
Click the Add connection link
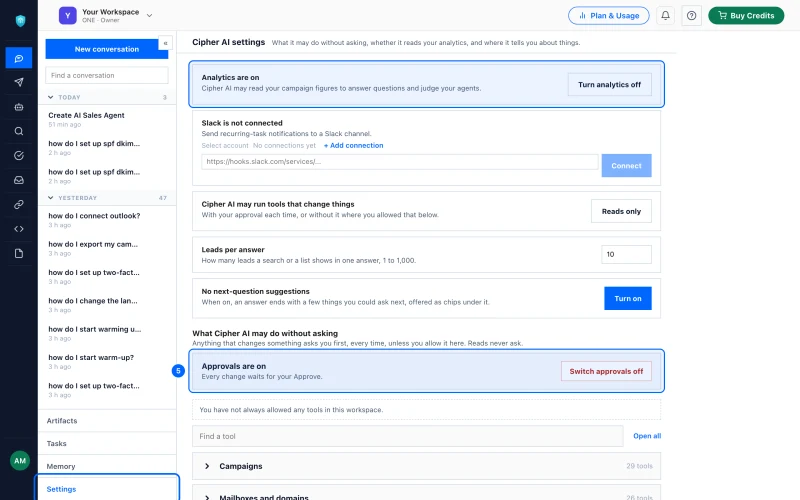(354, 145)
